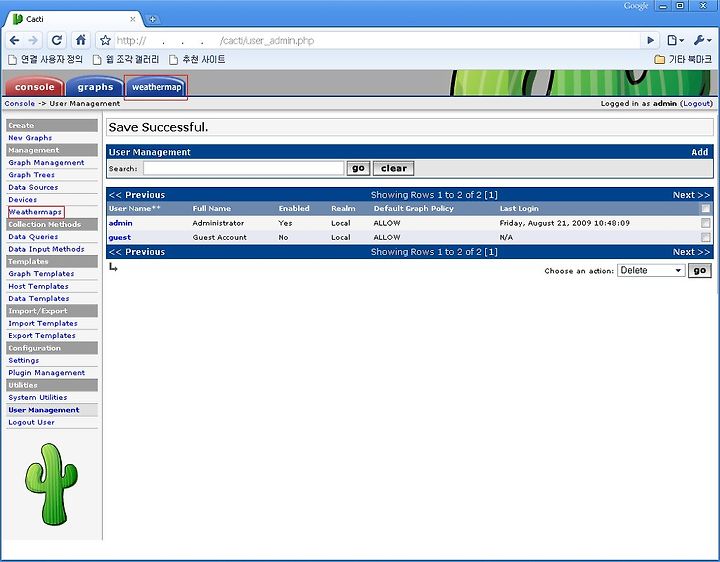This screenshot has width=720, height=562.
Task: Open Data Queries in the sidebar
Action: [33, 236]
